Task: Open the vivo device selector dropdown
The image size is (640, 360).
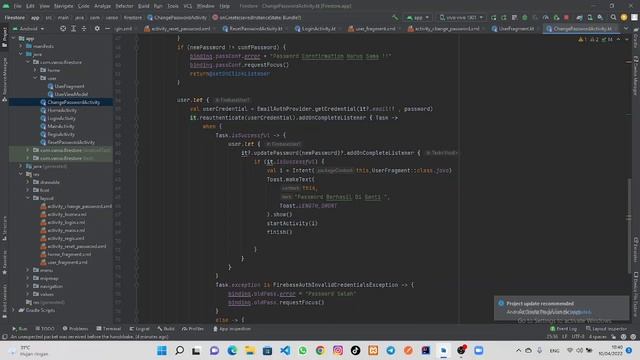Action: pyautogui.click(x=461, y=18)
